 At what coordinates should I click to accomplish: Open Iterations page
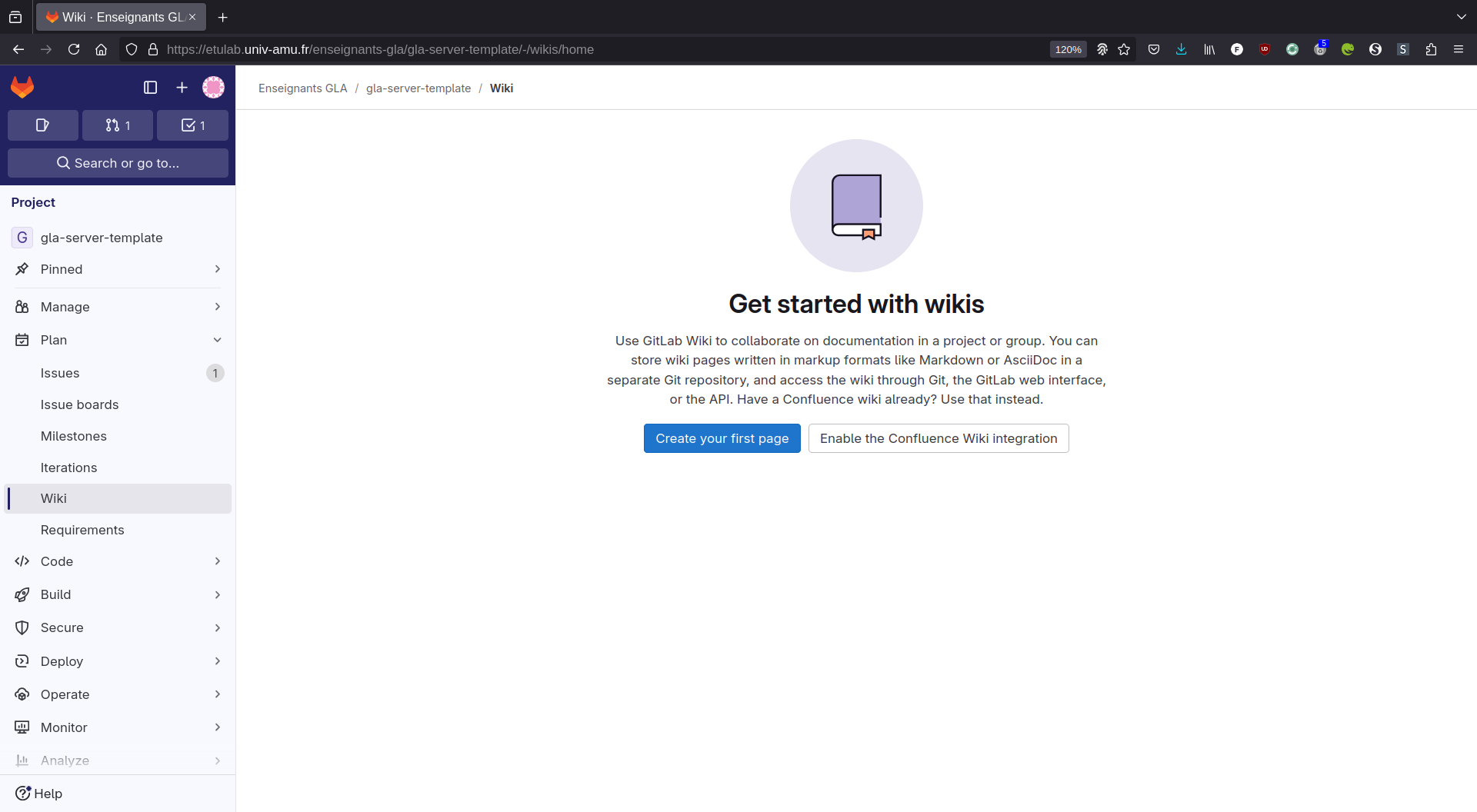click(x=118, y=468)
